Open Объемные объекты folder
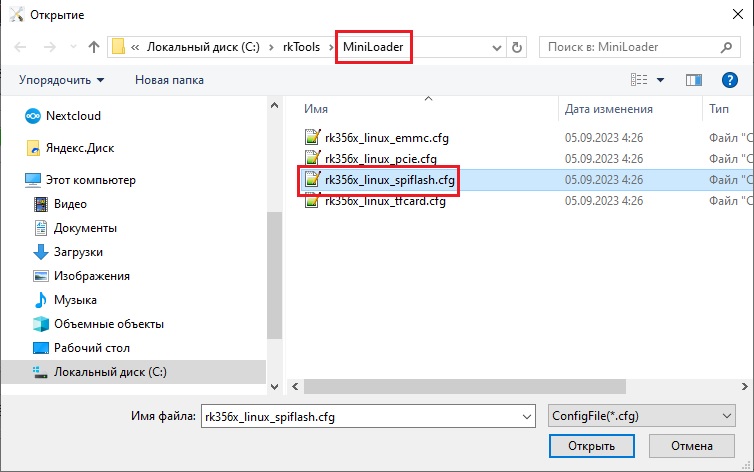Image resolution: width=754 pixels, height=472 pixels. click(x=109, y=324)
